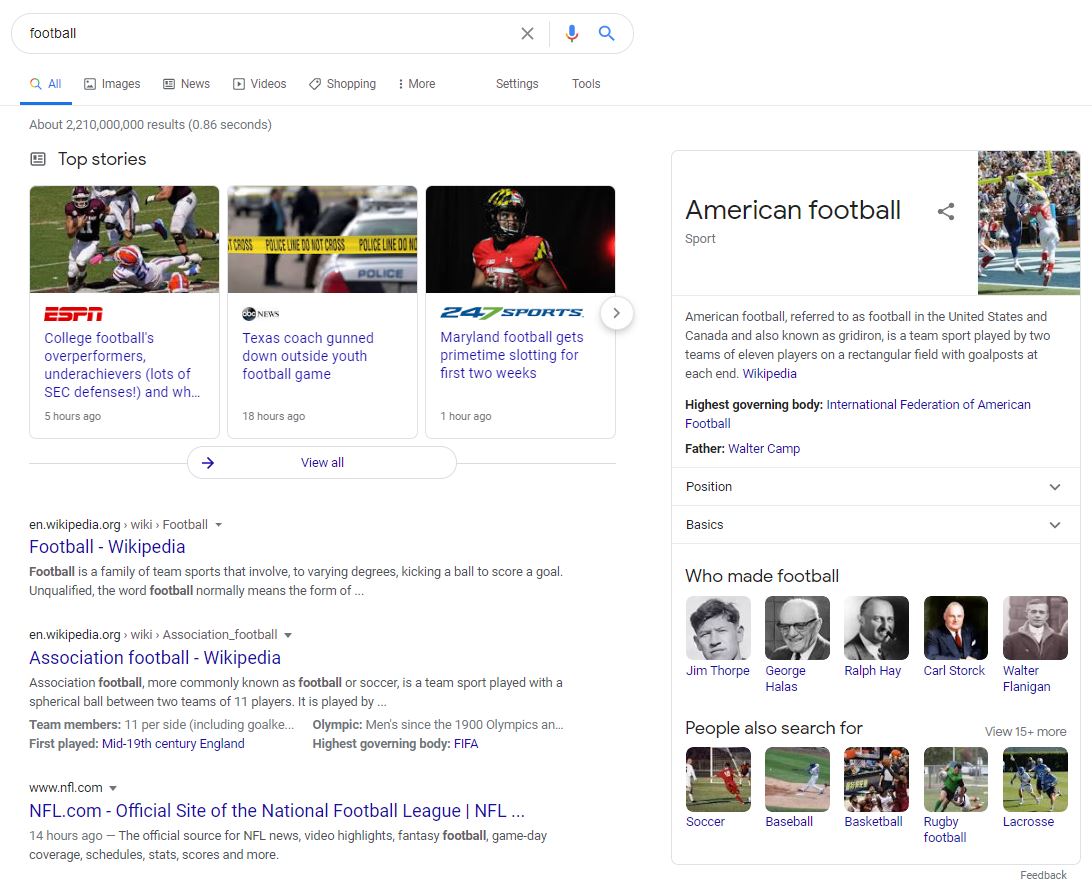Screen dimensions: 1092x888
Task: Start voice search with the microphone icon
Action: point(572,33)
